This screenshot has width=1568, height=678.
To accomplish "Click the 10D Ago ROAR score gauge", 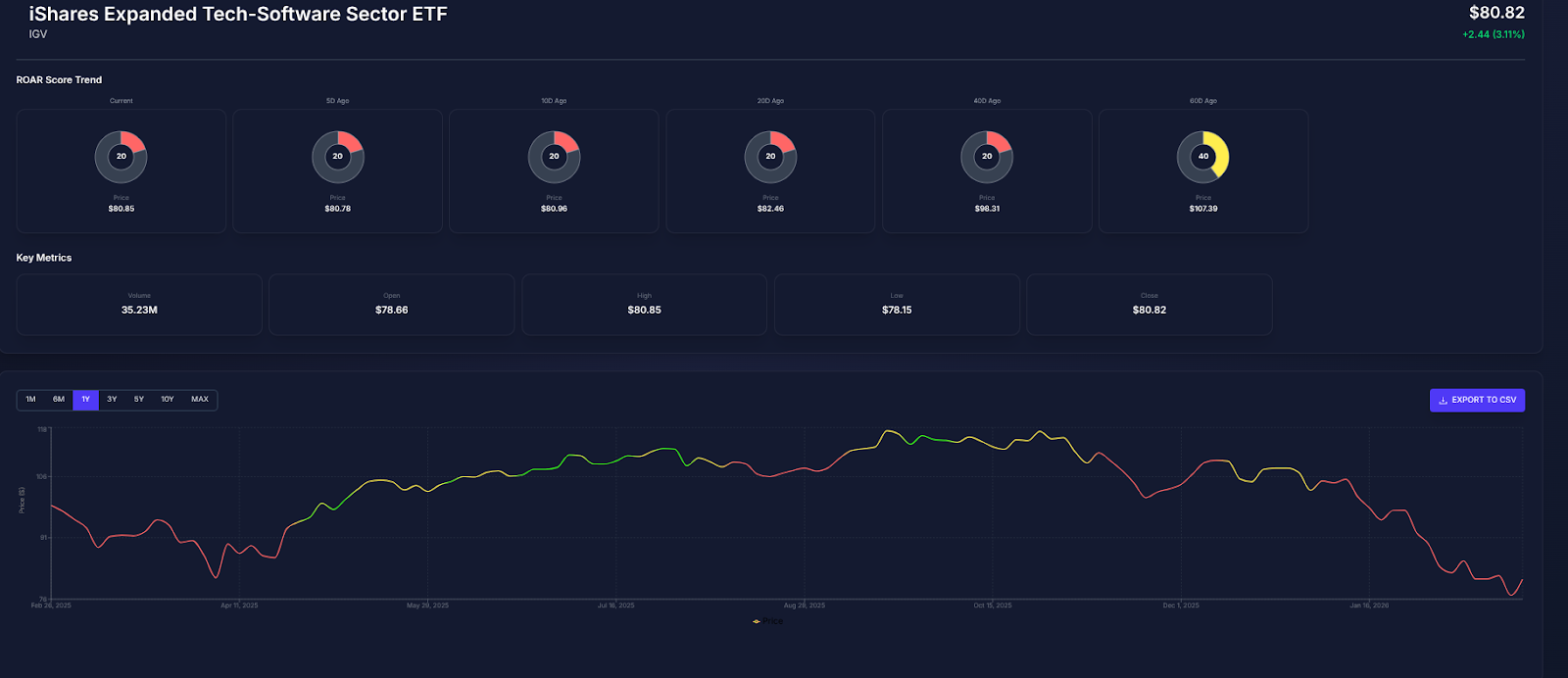I will pos(554,157).
